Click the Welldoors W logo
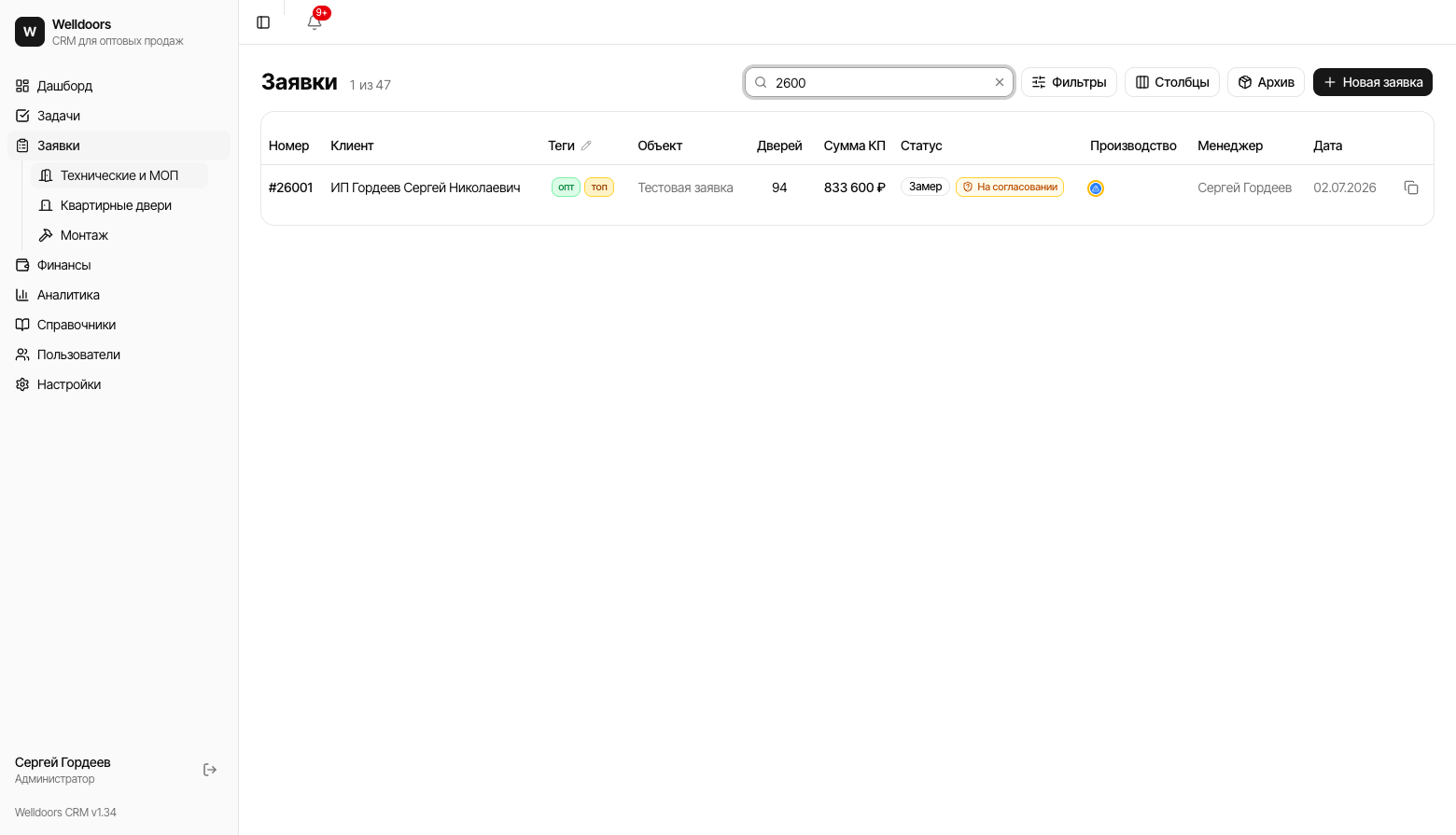 30,32
